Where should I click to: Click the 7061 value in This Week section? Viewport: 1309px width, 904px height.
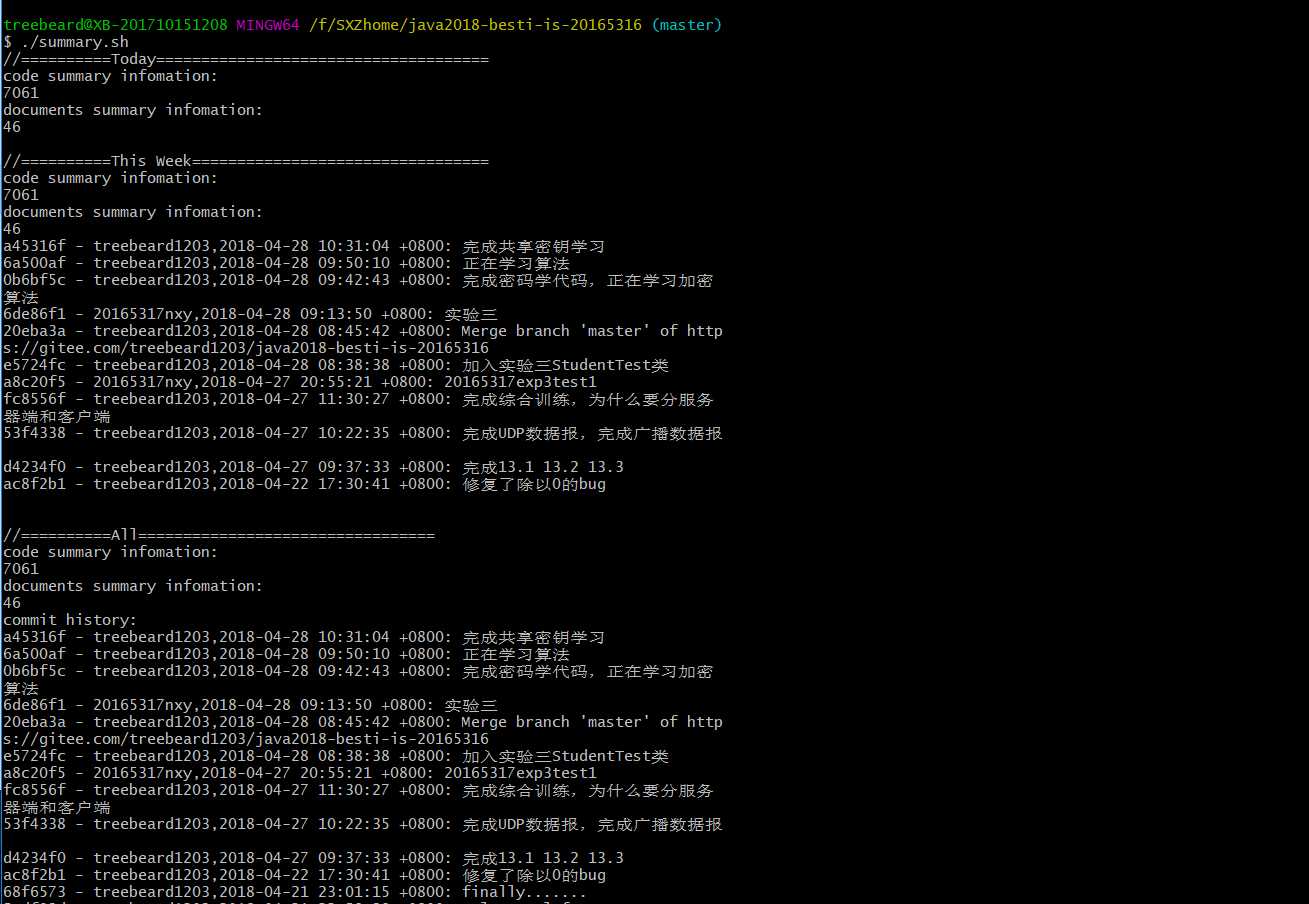click(21, 195)
